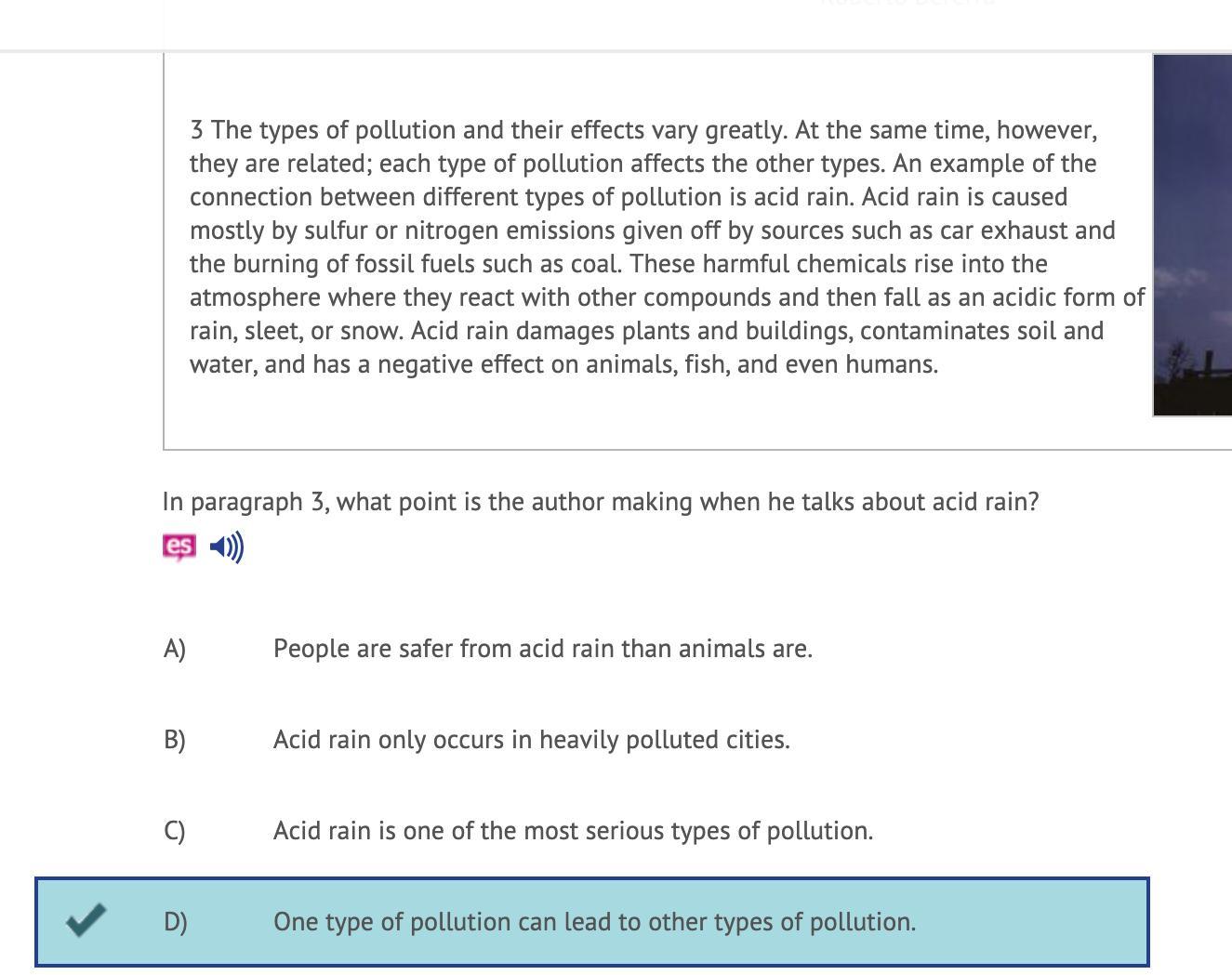1232x975 pixels.
Task: Click passage line starting "atmosphere where they react"
Action: coord(667,297)
